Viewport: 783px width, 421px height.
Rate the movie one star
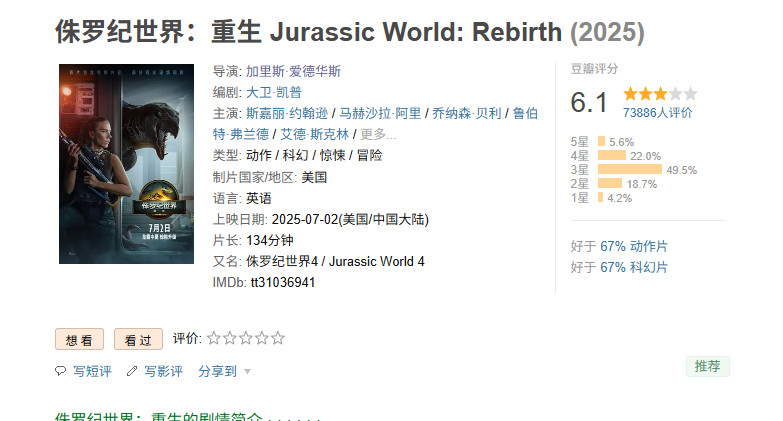[214, 338]
